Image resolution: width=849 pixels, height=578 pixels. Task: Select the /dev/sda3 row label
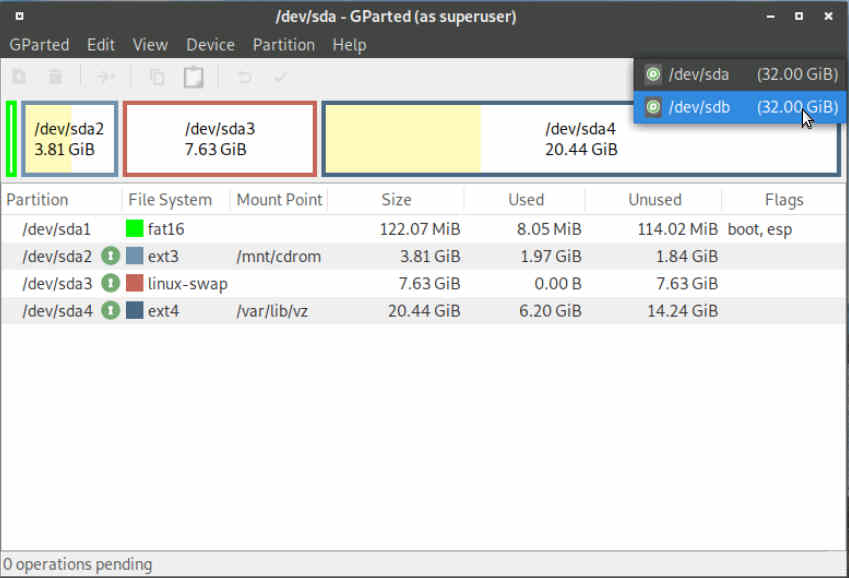tap(57, 283)
